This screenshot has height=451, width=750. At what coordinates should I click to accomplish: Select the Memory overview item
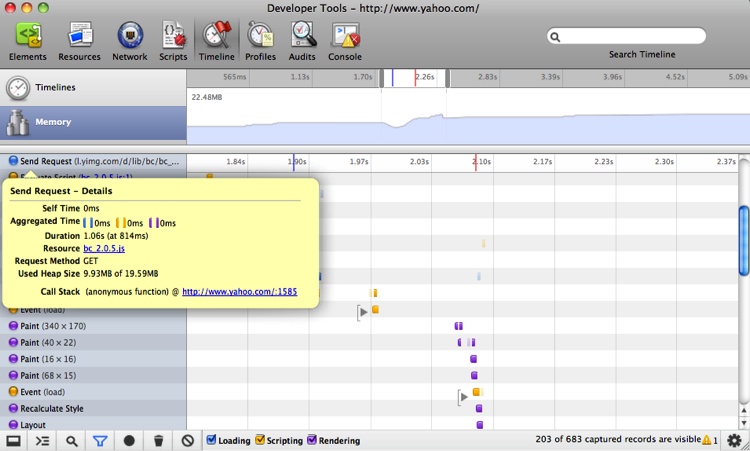(93, 123)
